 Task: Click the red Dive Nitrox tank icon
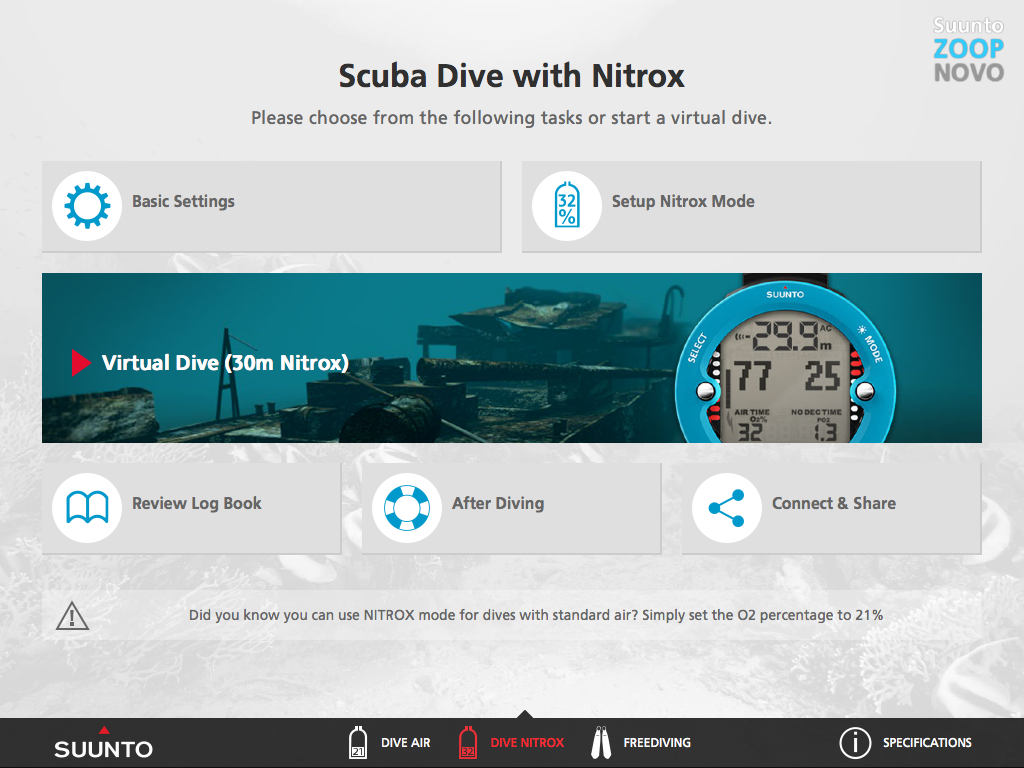(x=468, y=742)
